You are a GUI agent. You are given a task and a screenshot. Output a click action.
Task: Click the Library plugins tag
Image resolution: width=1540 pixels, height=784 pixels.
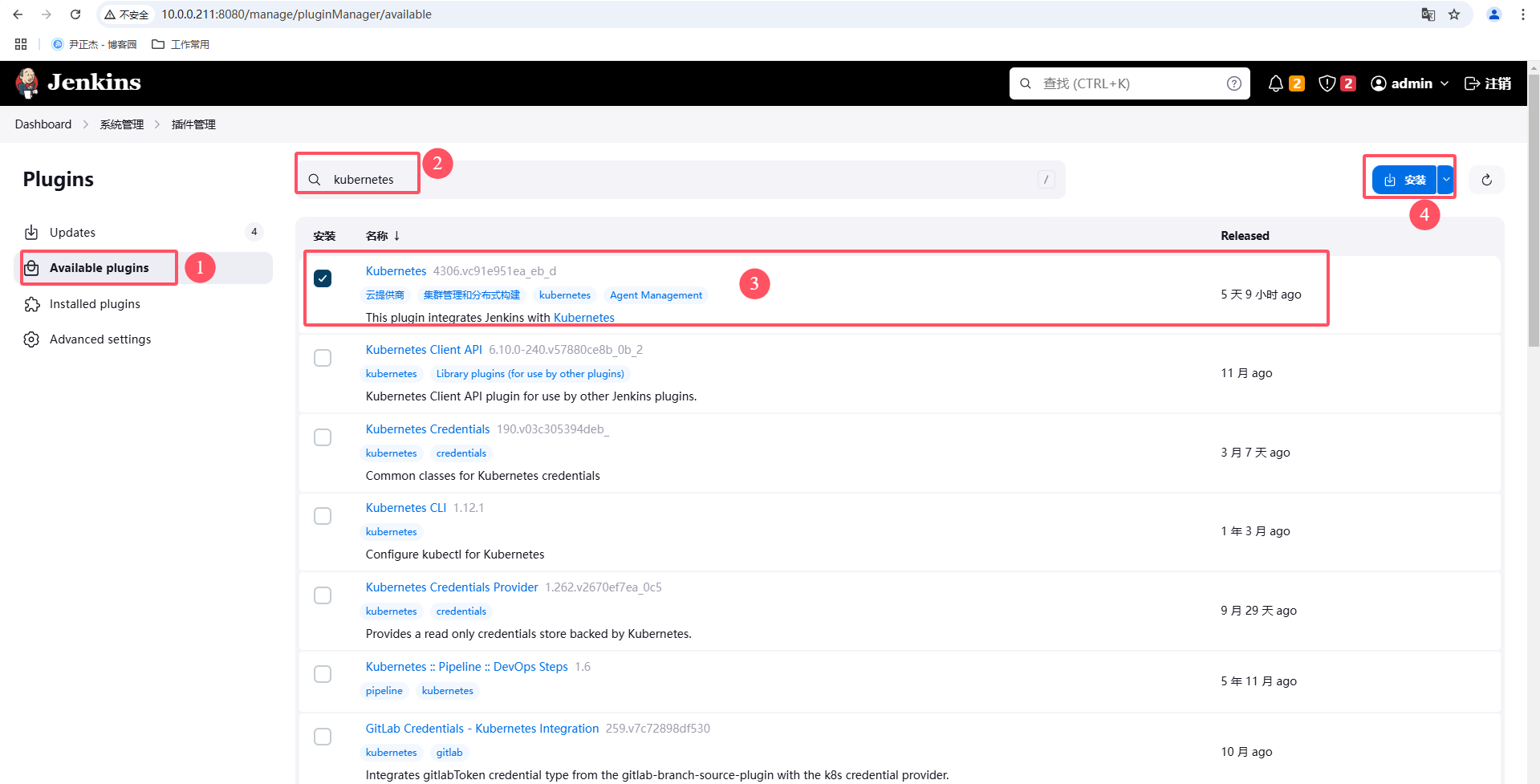pyautogui.click(x=530, y=374)
